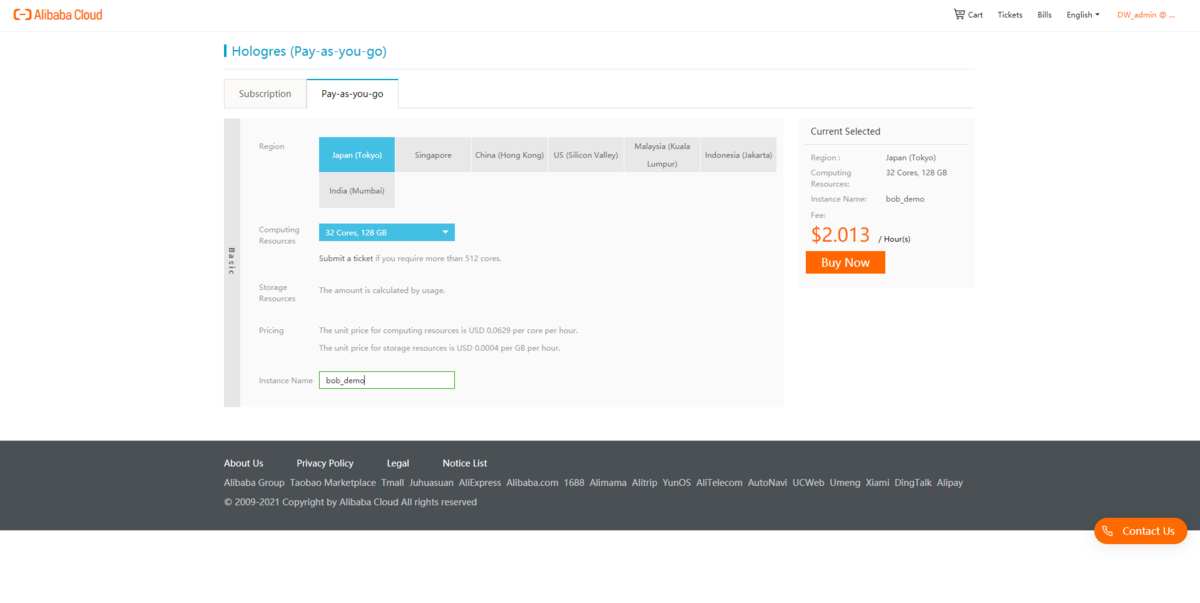Switch to the Subscription tab
Screen dimensions: 1200x603
click(x=265, y=94)
